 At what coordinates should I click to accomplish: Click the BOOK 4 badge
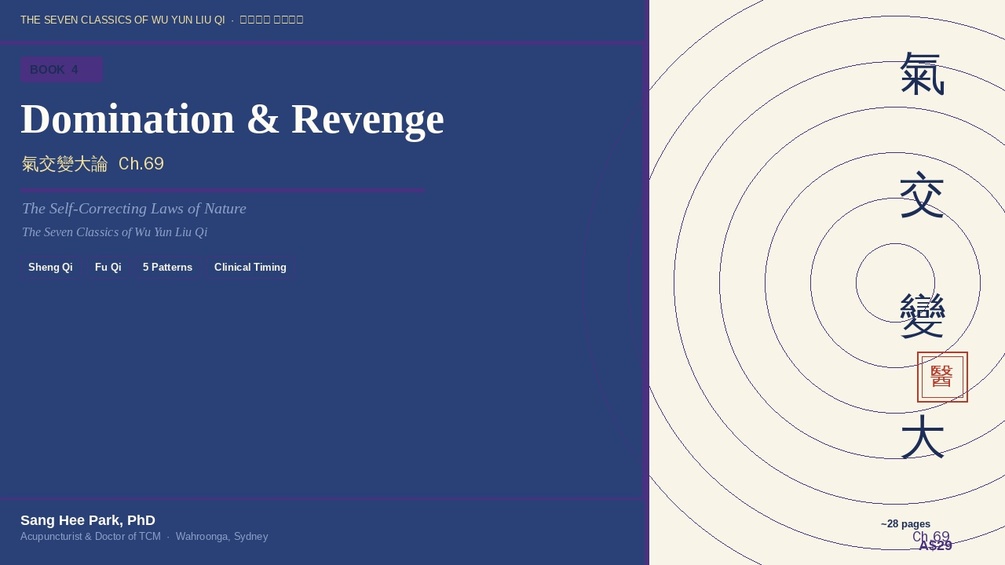pyautogui.click(x=61, y=69)
